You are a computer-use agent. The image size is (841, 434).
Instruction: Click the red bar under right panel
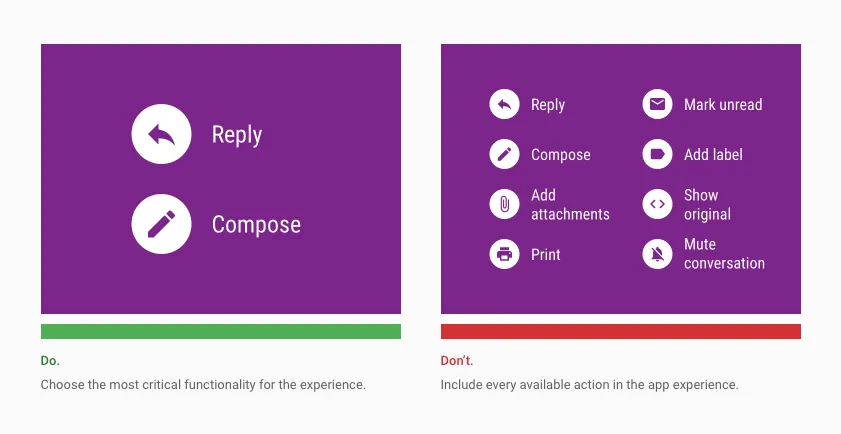[621, 332]
